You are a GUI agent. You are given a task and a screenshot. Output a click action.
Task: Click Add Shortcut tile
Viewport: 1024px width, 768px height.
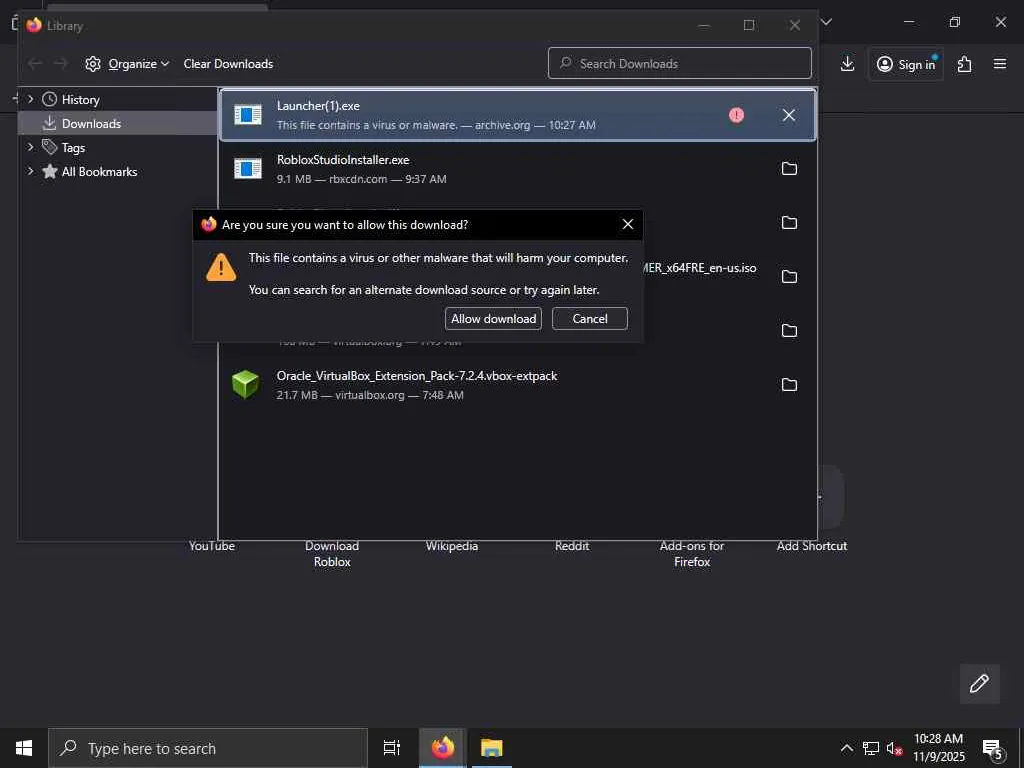812,546
